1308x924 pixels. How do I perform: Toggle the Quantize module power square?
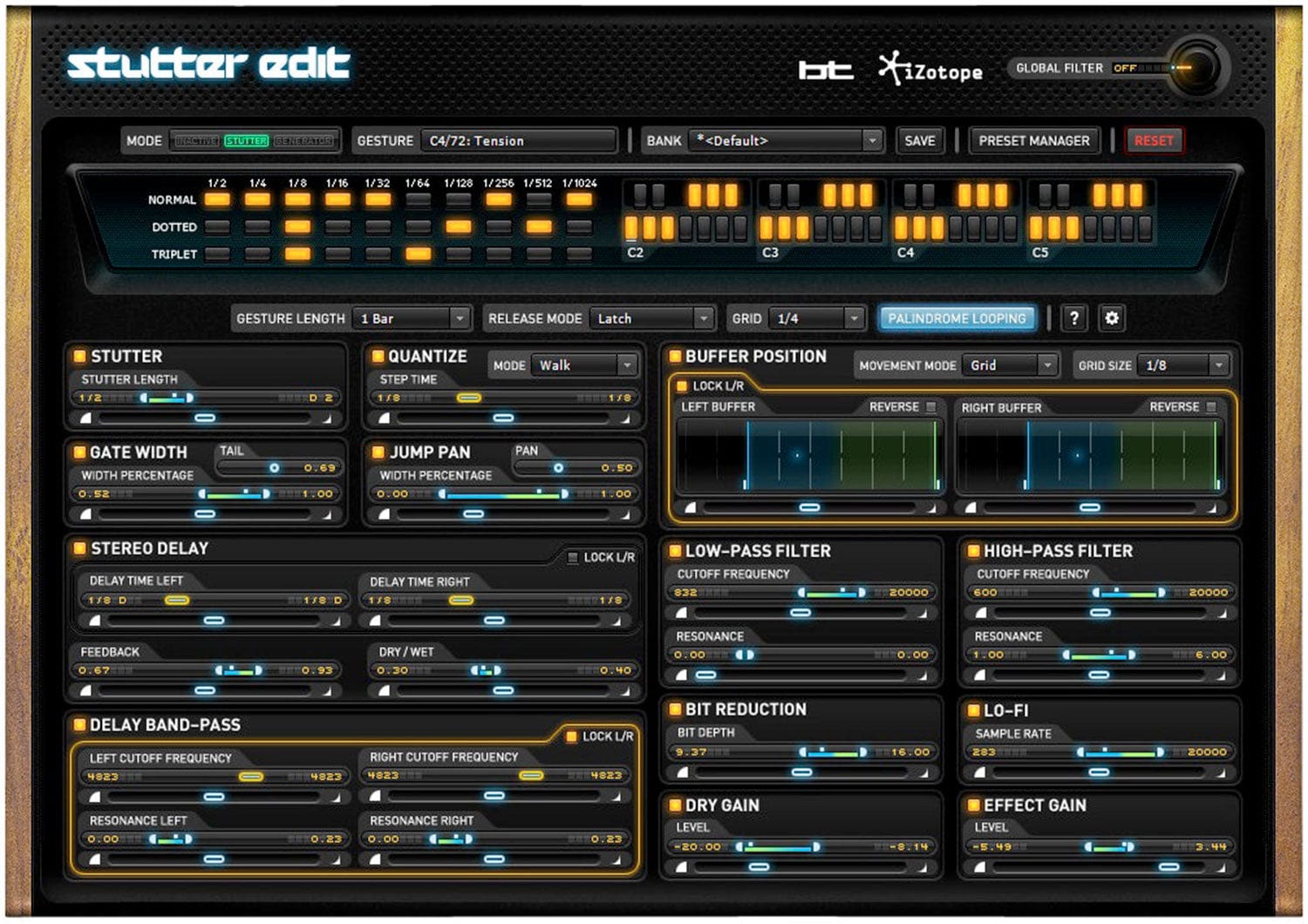point(378,356)
